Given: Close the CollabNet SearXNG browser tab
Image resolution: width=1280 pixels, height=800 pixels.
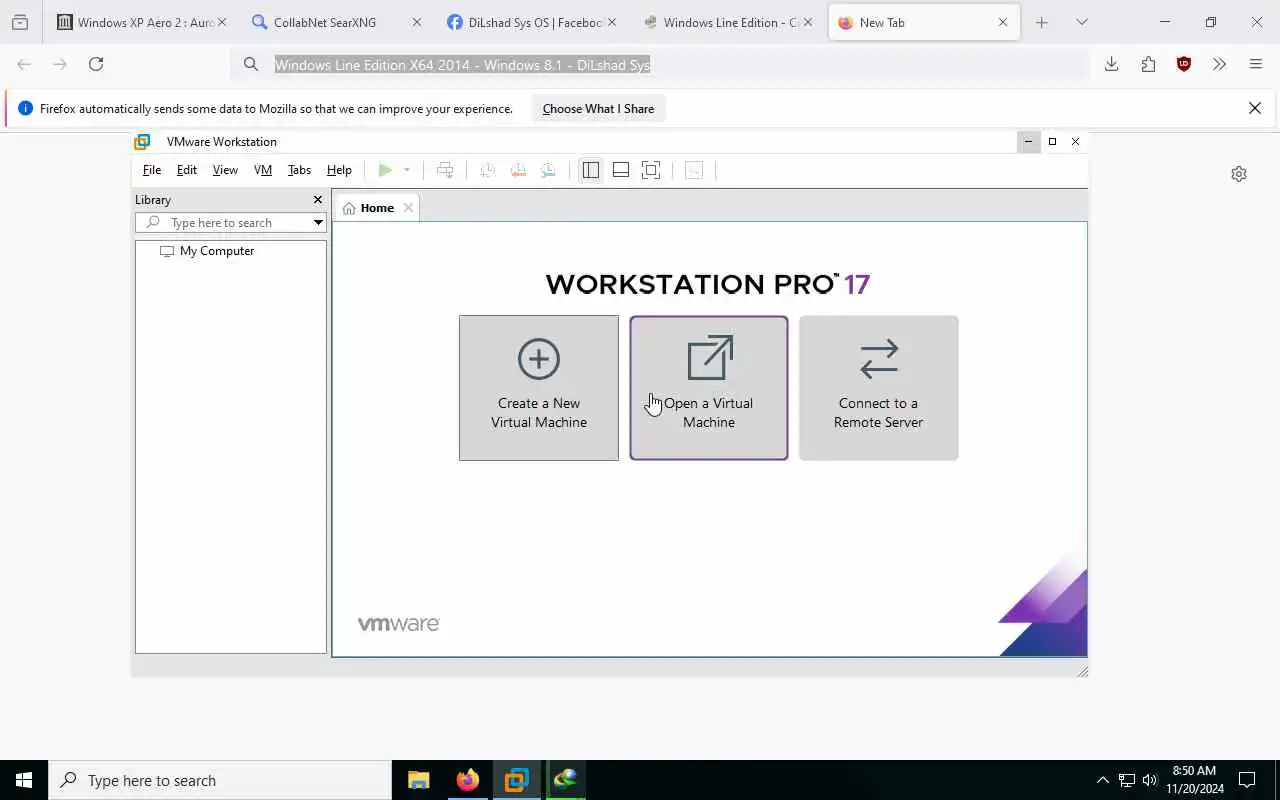Looking at the screenshot, I should 417,22.
